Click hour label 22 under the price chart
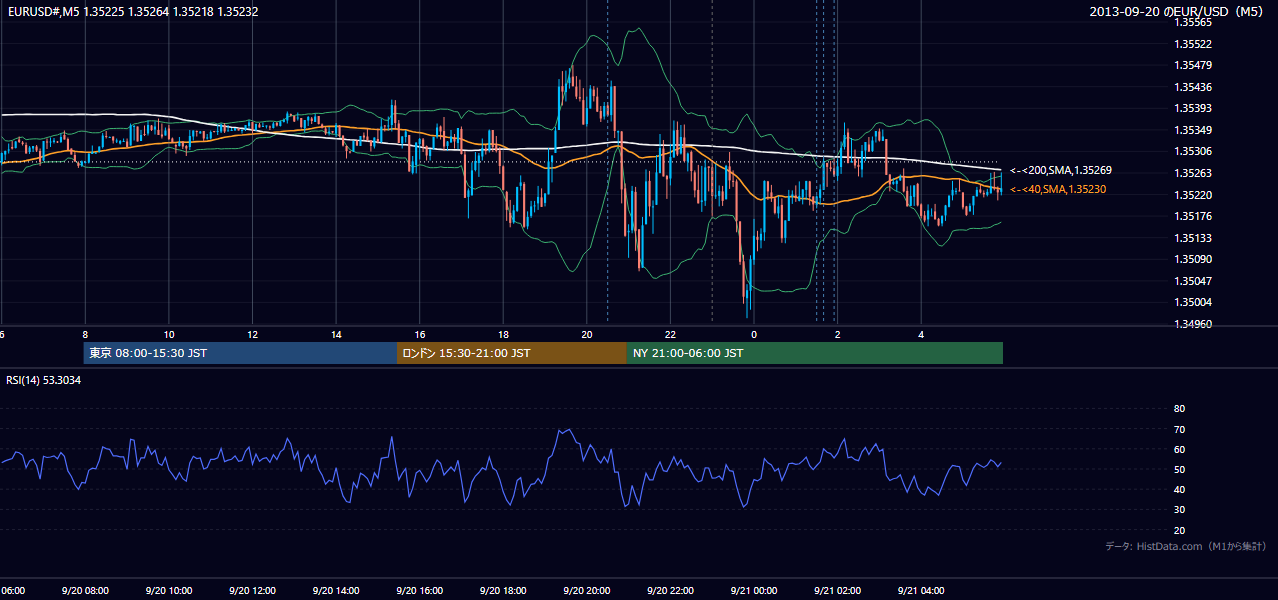1278x600 pixels. click(x=671, y=334)
